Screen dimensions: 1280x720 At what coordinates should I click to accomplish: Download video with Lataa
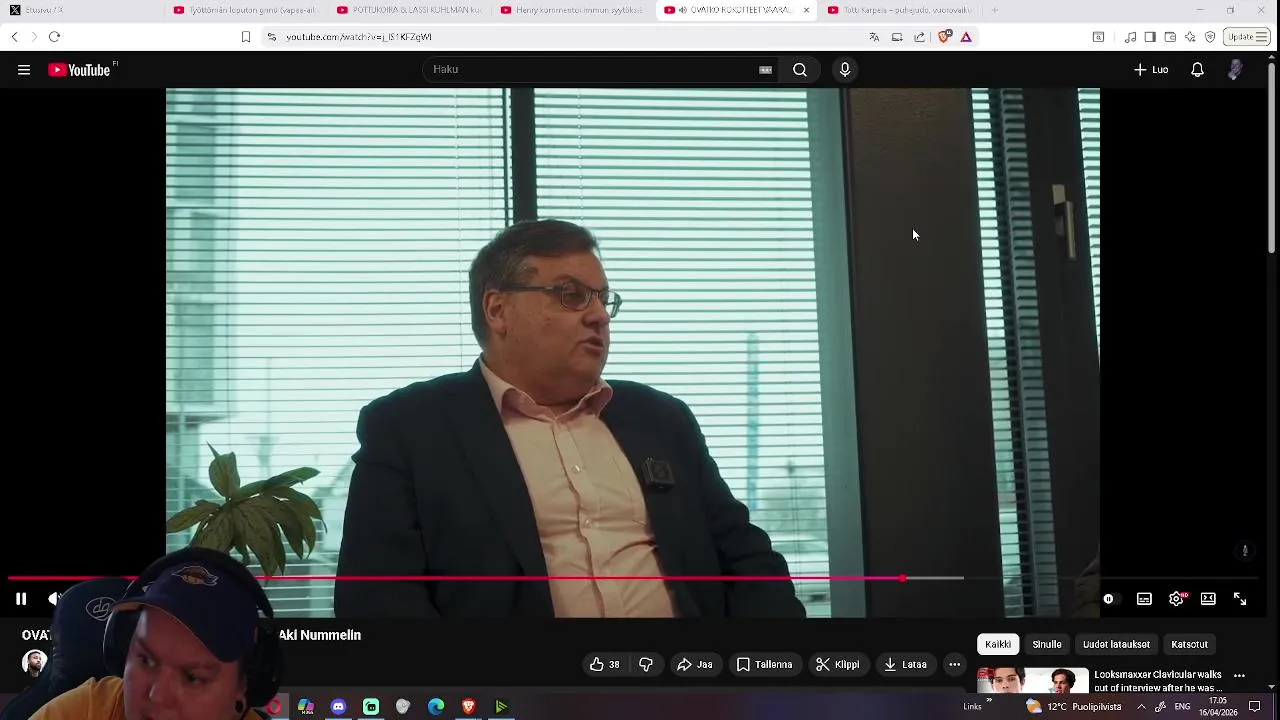pyautogui.click(x=906, y=664)
